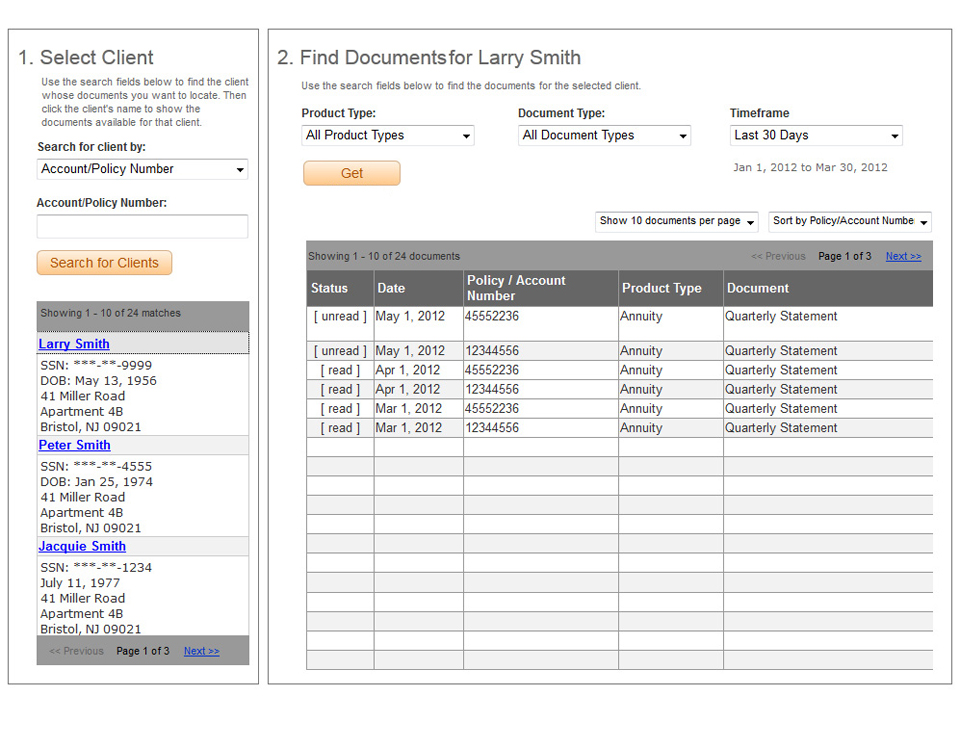The height and width of the screenshot is (742, 960).
Task: Click the Get button
Action: point(352,173)
